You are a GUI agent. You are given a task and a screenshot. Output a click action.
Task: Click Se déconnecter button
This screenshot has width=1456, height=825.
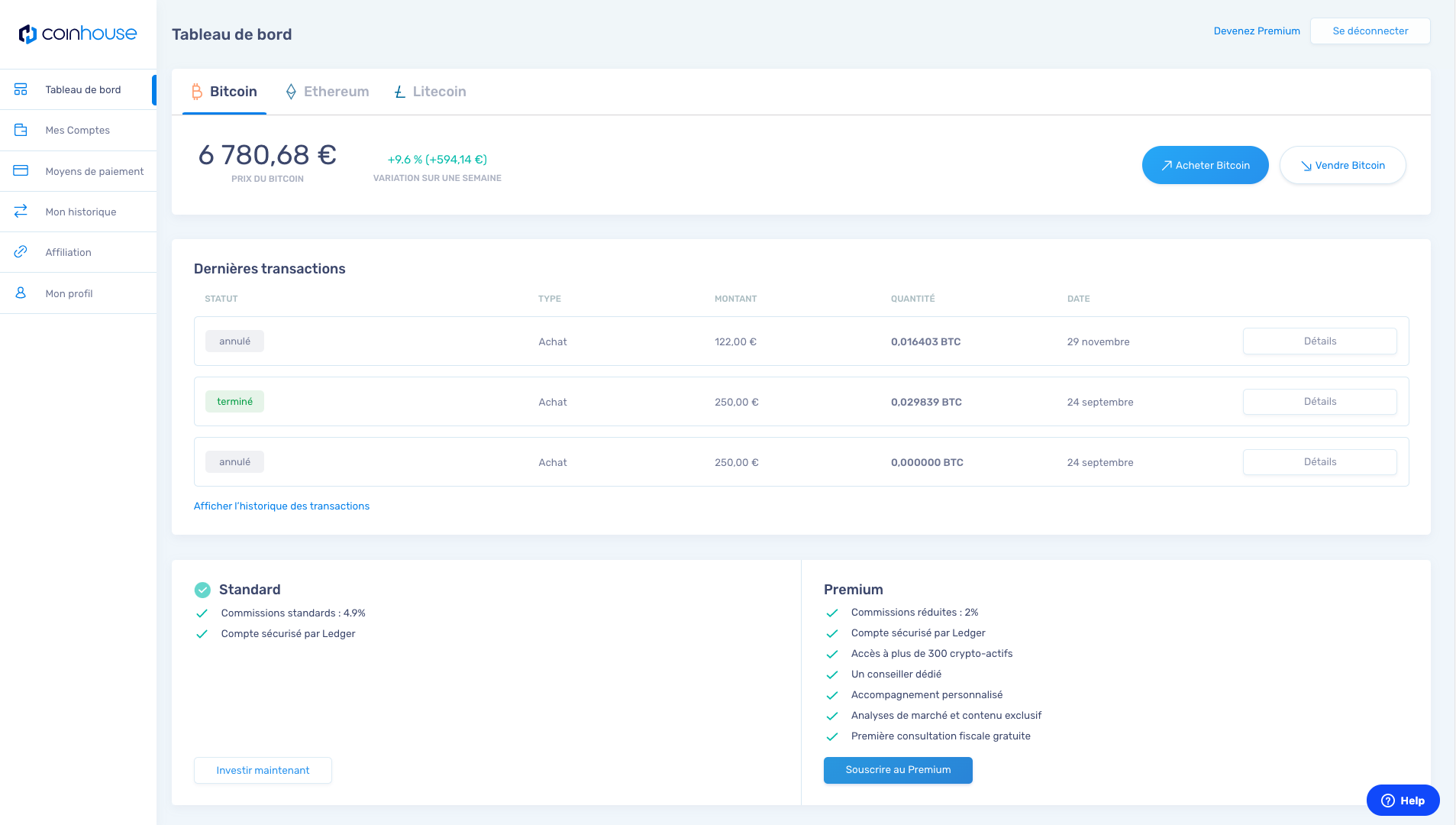click(1370, 31)
